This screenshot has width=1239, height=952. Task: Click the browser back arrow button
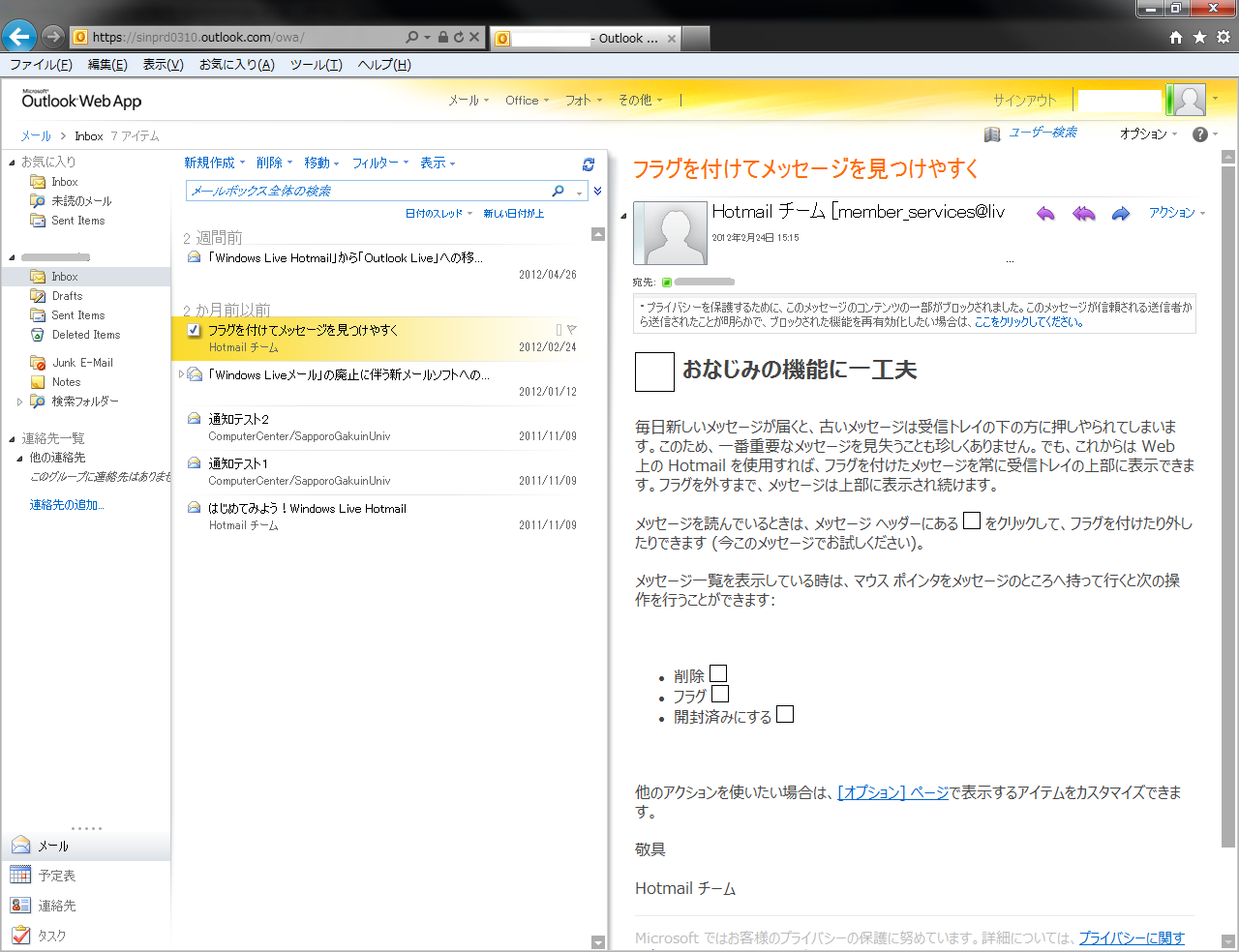tap(19, 37)
